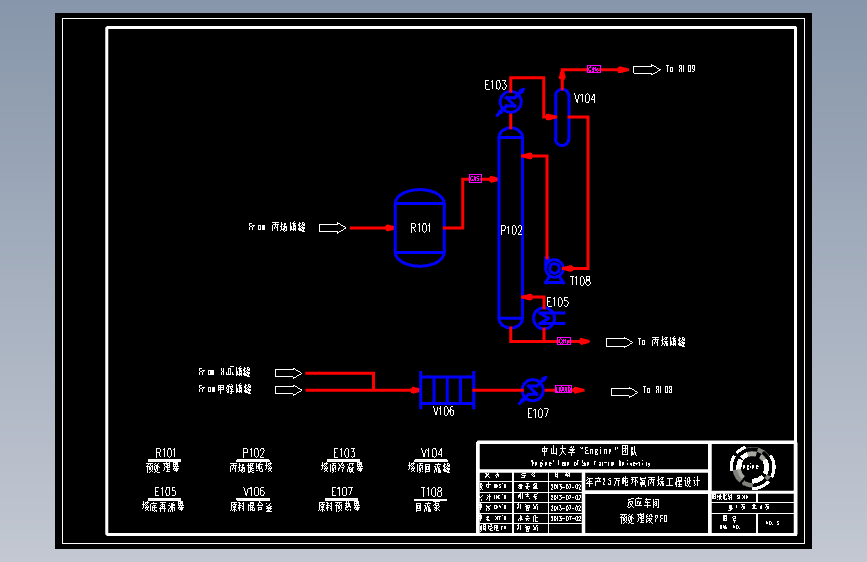This screenshot has height=562, width=867.
Task: Click the PFD subtitle line in title block
Action: pyautogui.click(x=643, y=519)
